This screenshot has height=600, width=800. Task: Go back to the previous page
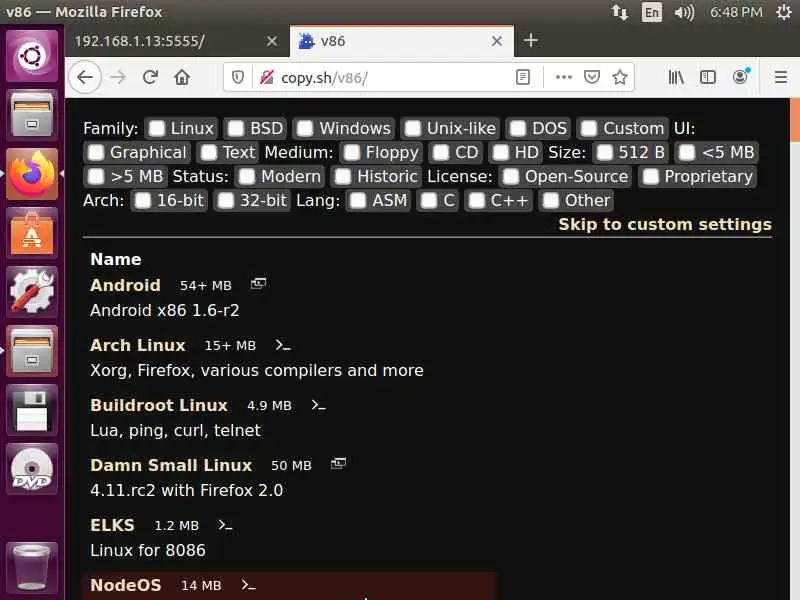coord(85,78)
